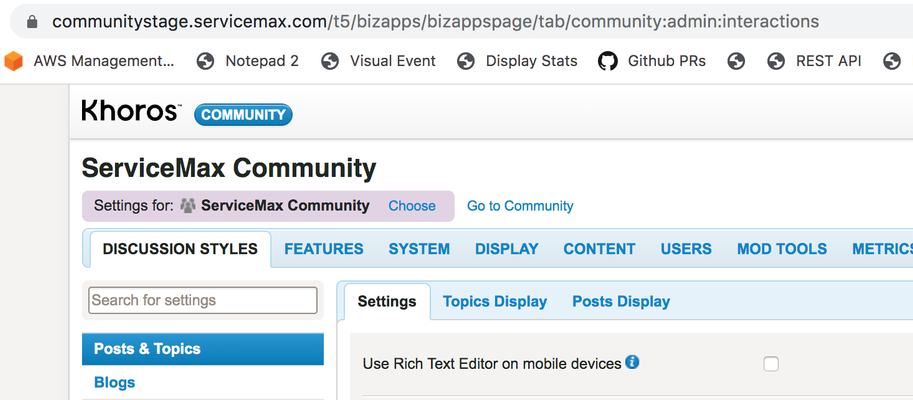
Task: Open the MOD TOOLS tab
Action: (x=782, y=249)
